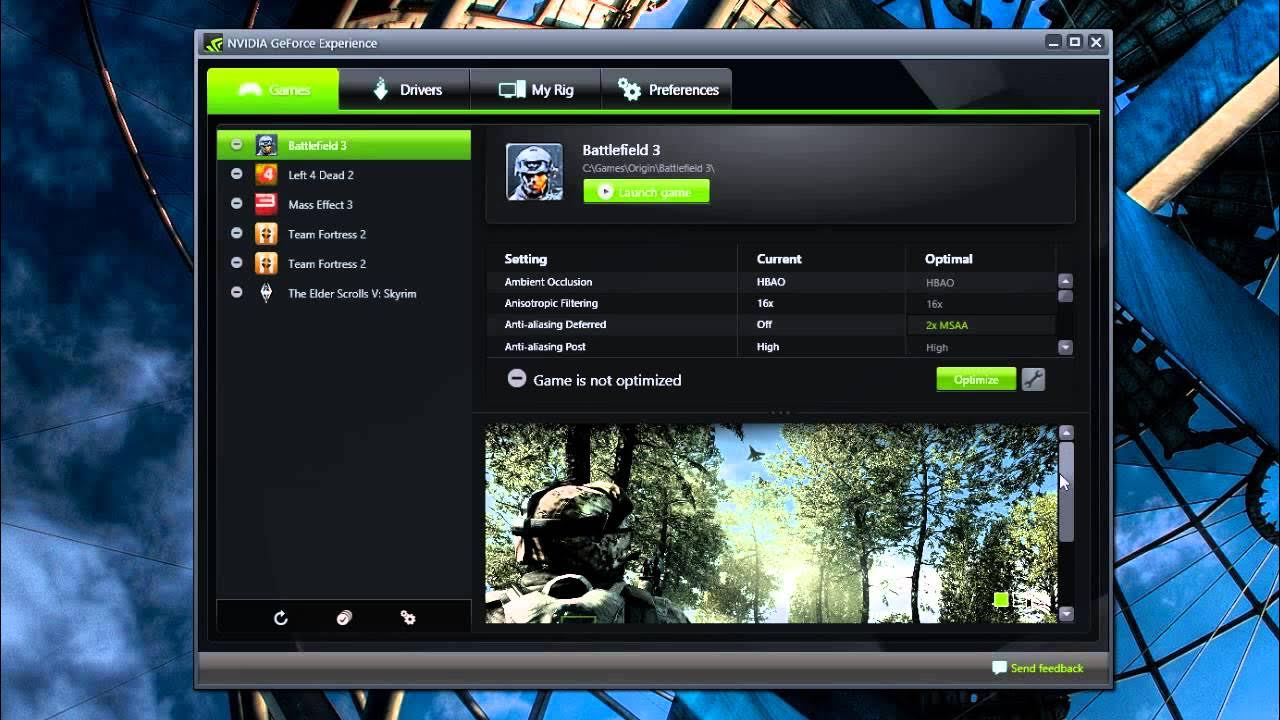Click the Current column header
This screenshot has height=720, width=1280.
(779, 259)
